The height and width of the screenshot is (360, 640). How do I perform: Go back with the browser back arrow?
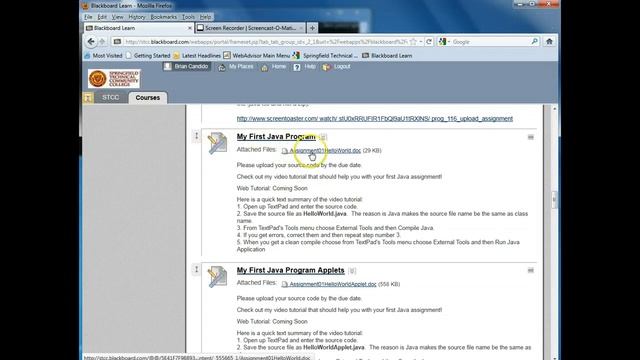[91, 42]
